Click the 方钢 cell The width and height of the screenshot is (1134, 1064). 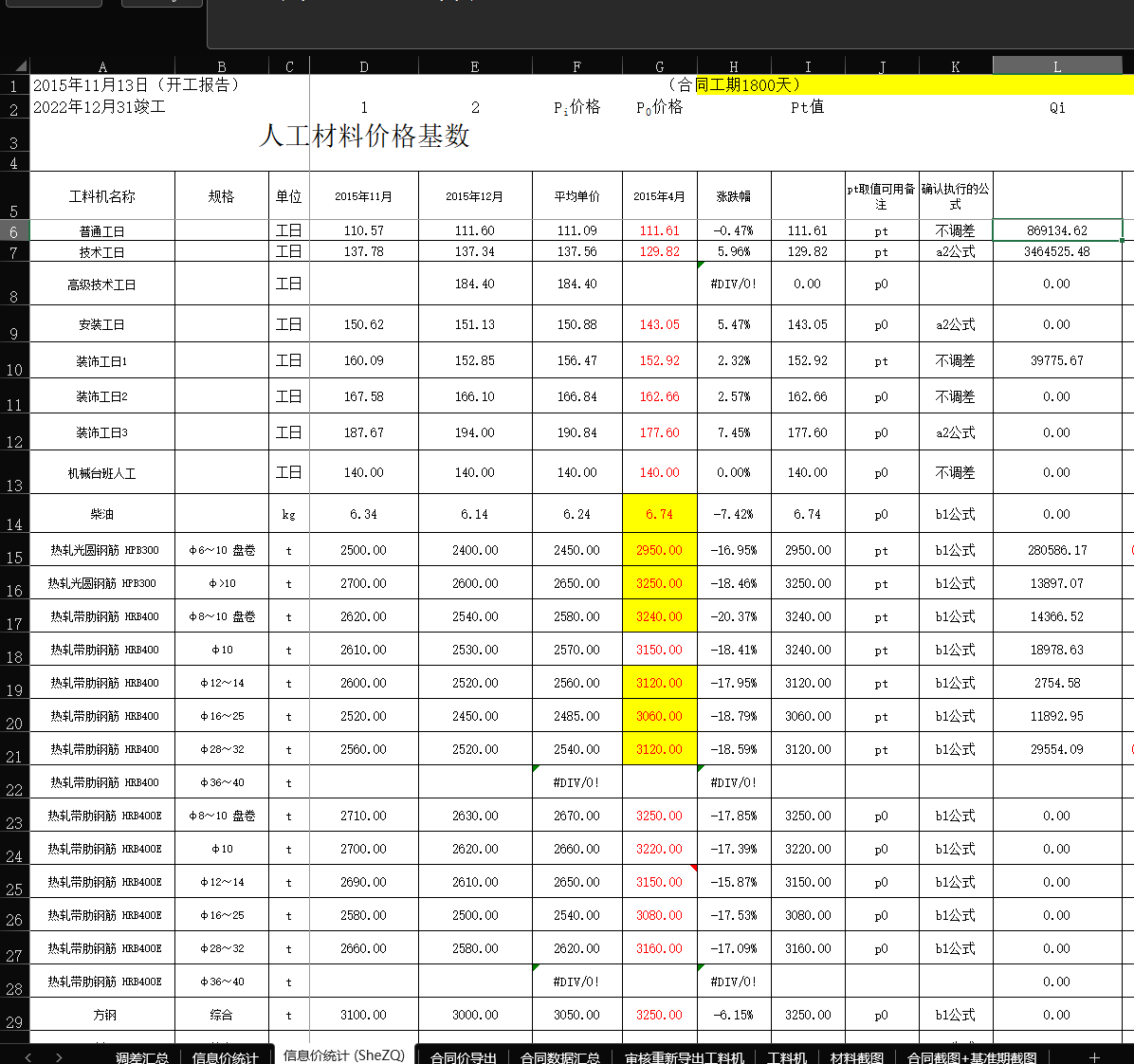pos(102,1015)
